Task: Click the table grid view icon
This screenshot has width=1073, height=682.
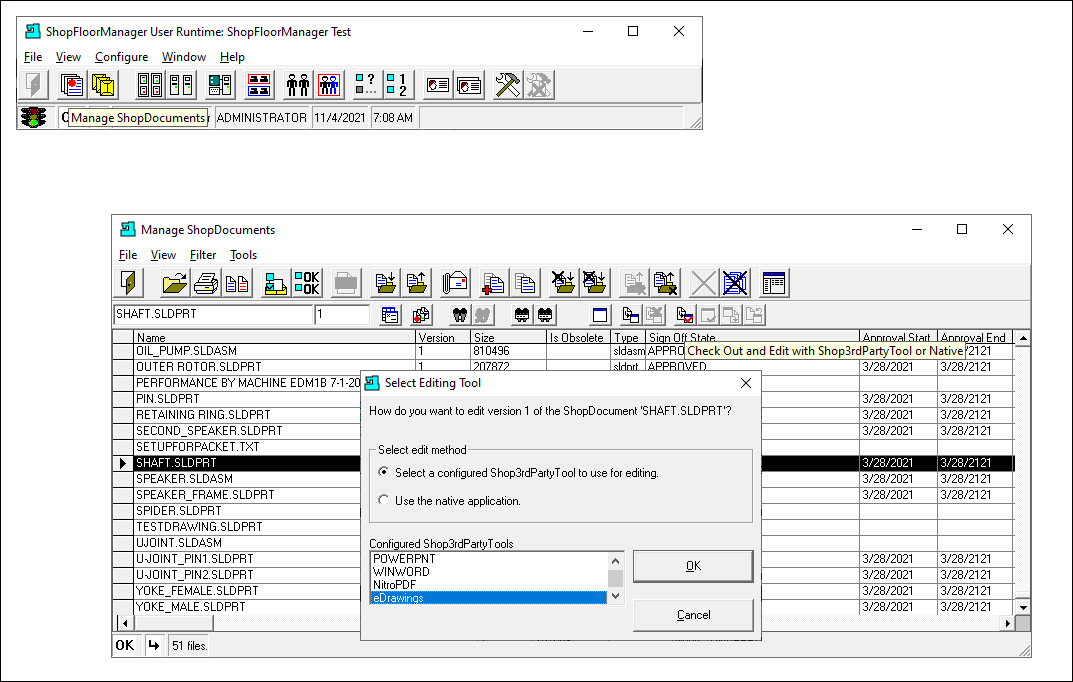Action: point(774,283)
